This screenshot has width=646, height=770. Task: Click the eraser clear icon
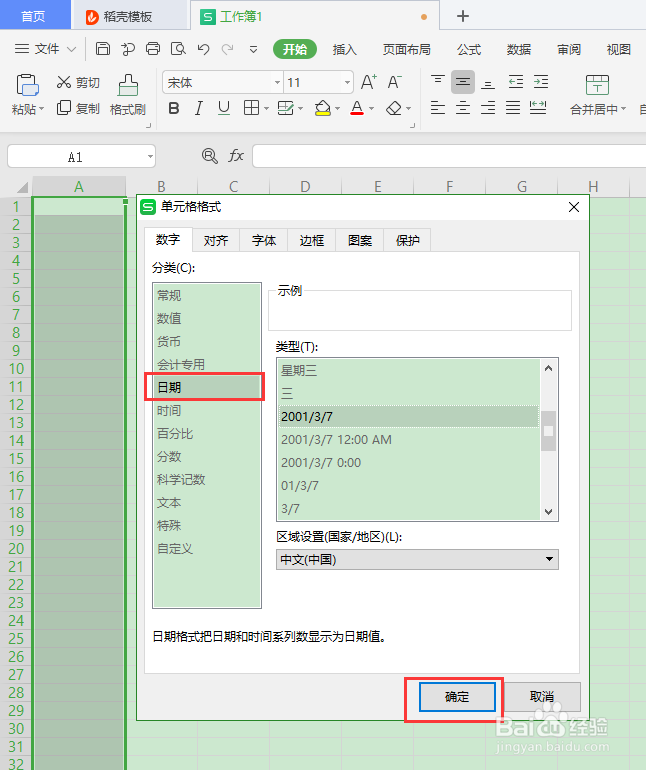(394, 108)
